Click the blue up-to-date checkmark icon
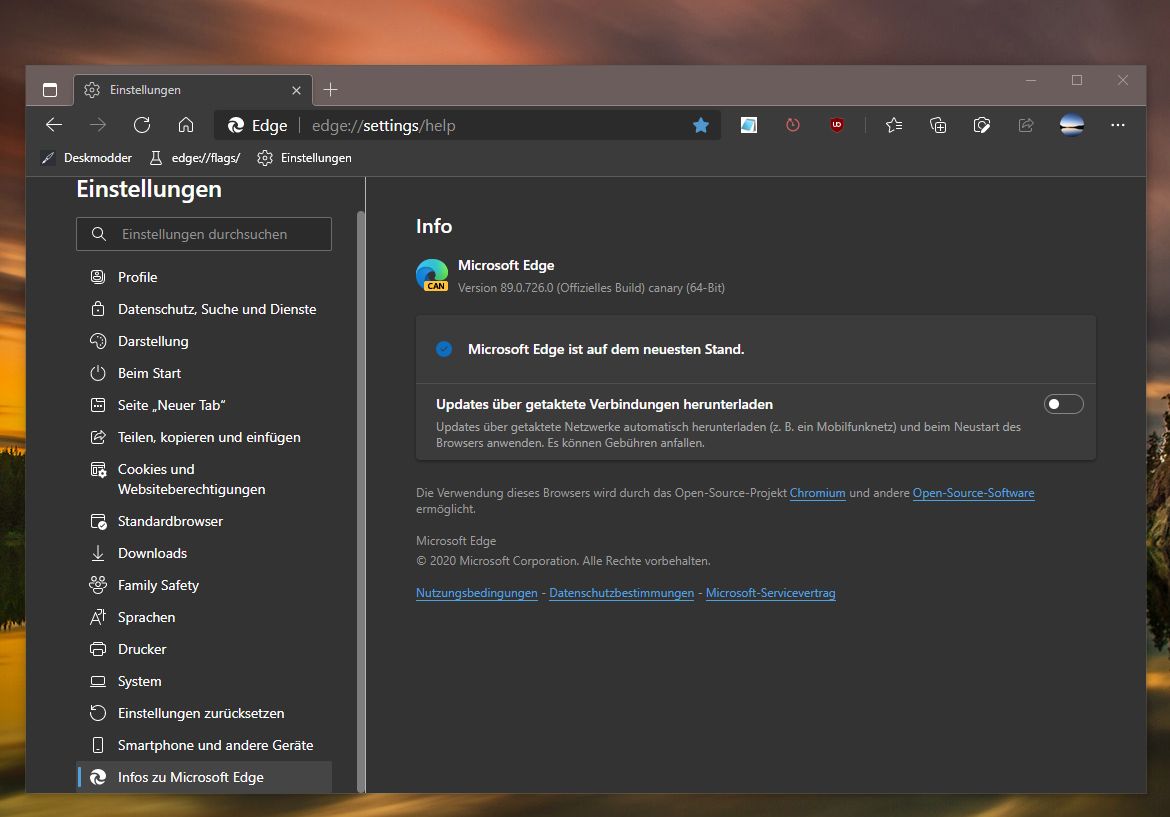Viewport: 1170px width, 817px height. point(444,349)
